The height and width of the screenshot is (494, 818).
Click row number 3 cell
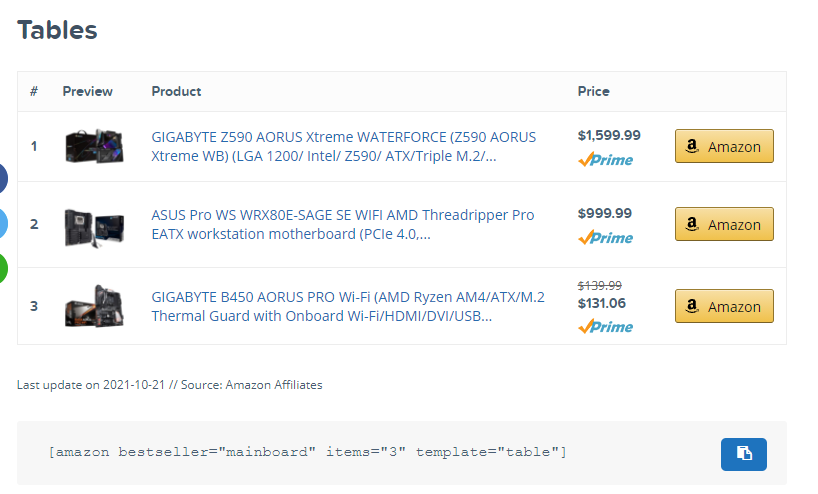pyautogui.click(x=34, y=306)
